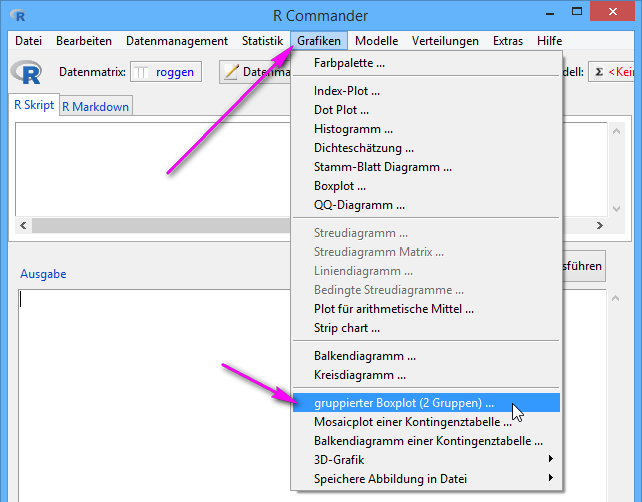This screenshot has width=642, height=502.
Task: Close the R Commander window
Action: [x=613, y=11]
